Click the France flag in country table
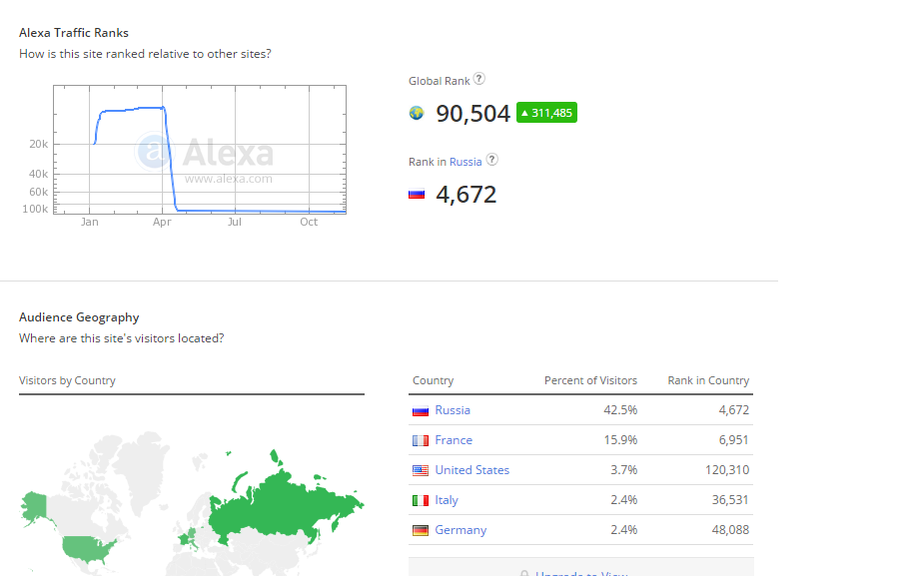Image resolution: width=918 pixels, height=576 pixels. [x=420, y=440]
